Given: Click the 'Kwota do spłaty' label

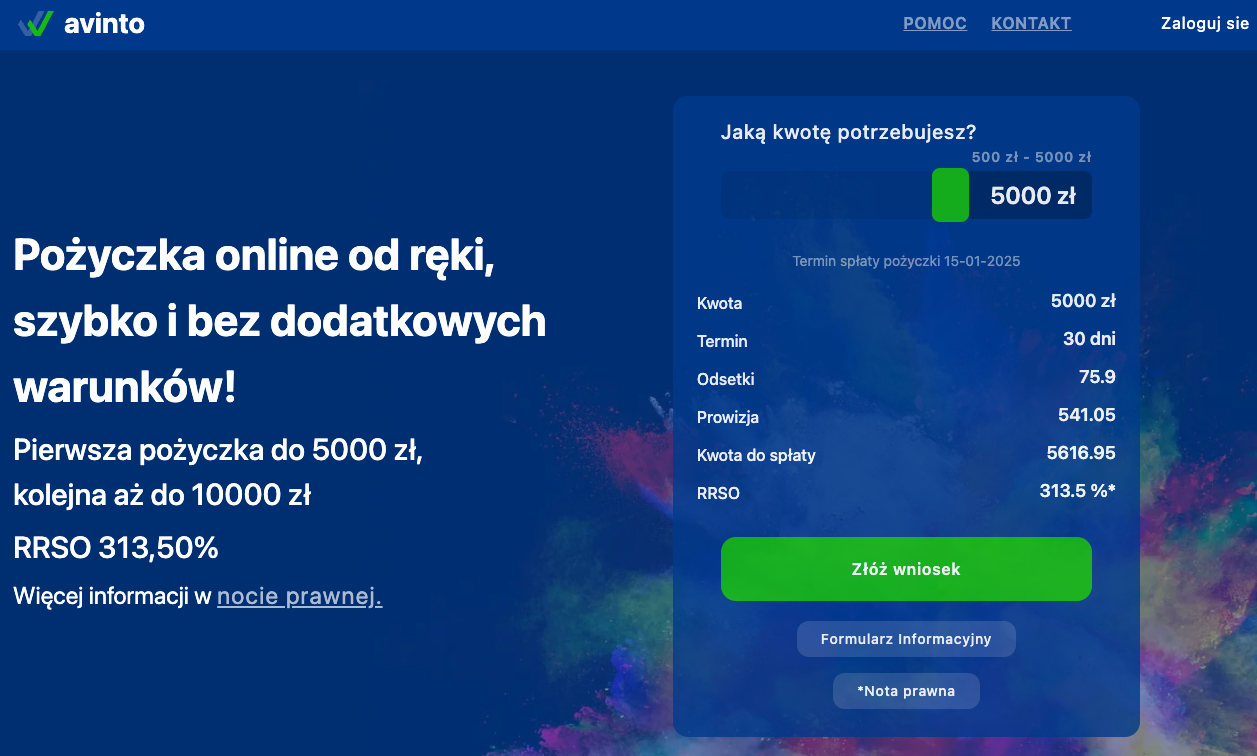Looking at the screenshot, I should click(756, 455).
